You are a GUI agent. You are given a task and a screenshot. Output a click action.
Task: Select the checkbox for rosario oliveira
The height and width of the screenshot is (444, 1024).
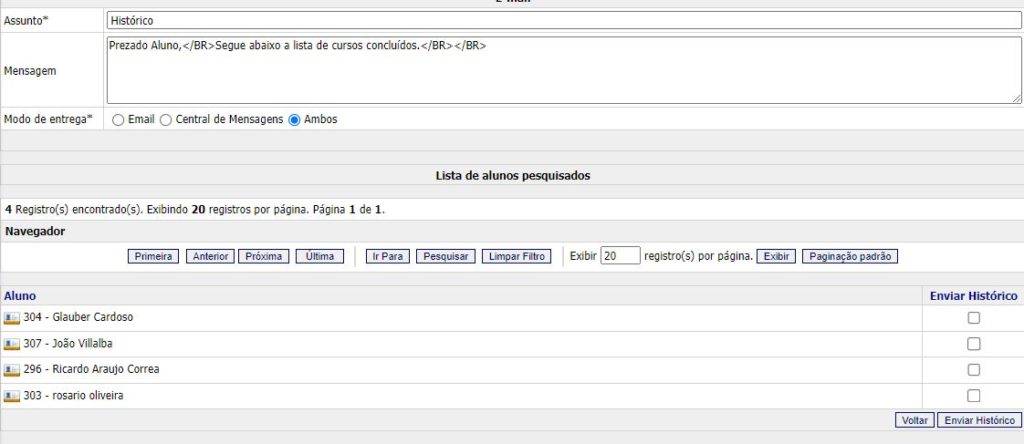(973, 396)
